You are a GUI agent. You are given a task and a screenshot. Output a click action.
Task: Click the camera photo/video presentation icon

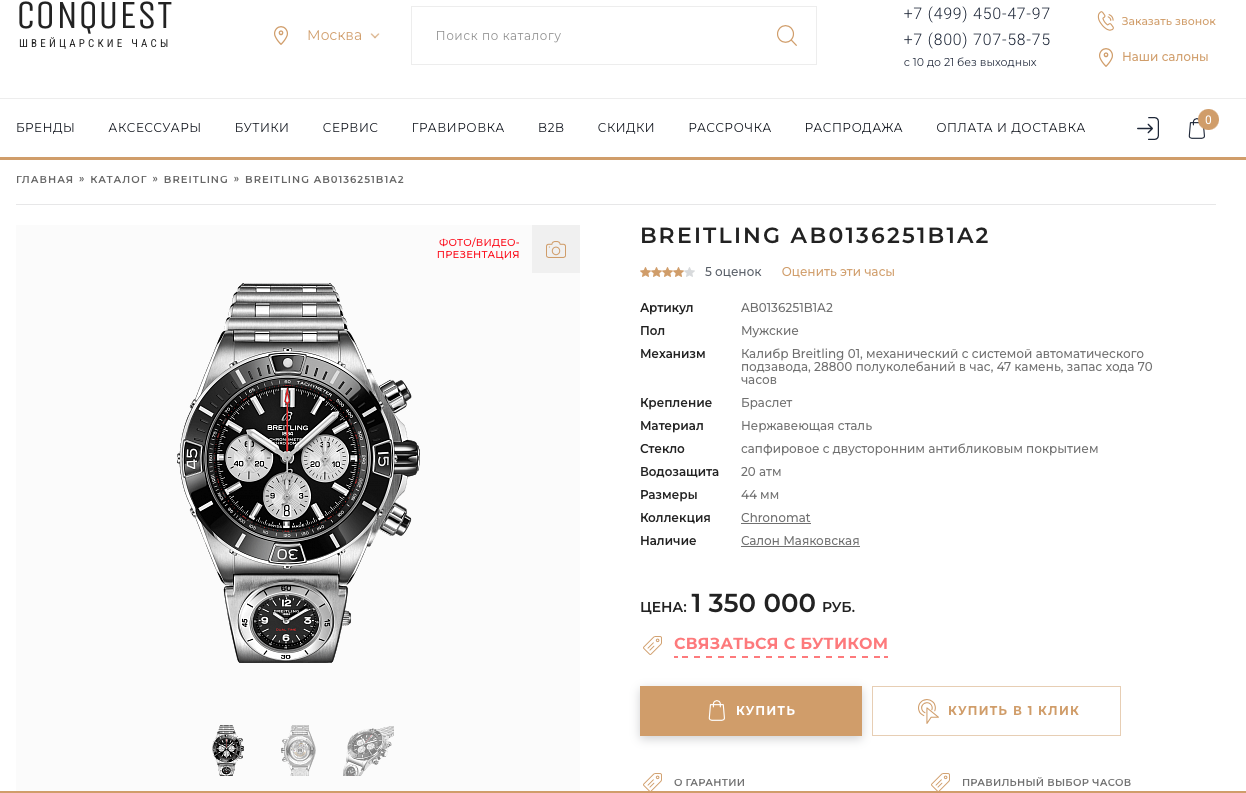(556, 249)
